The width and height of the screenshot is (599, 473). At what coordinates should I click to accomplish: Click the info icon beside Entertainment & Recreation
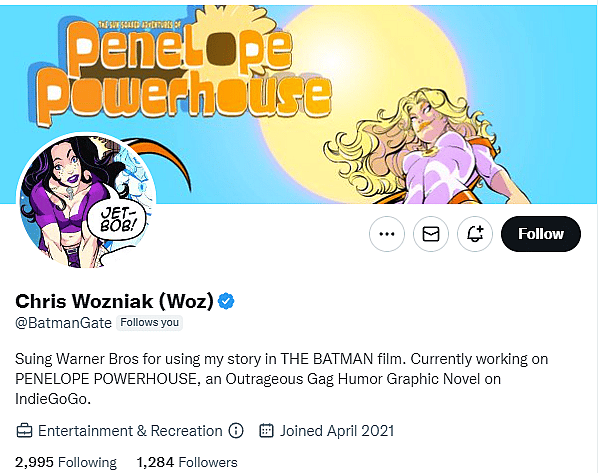tap(236, 431)
